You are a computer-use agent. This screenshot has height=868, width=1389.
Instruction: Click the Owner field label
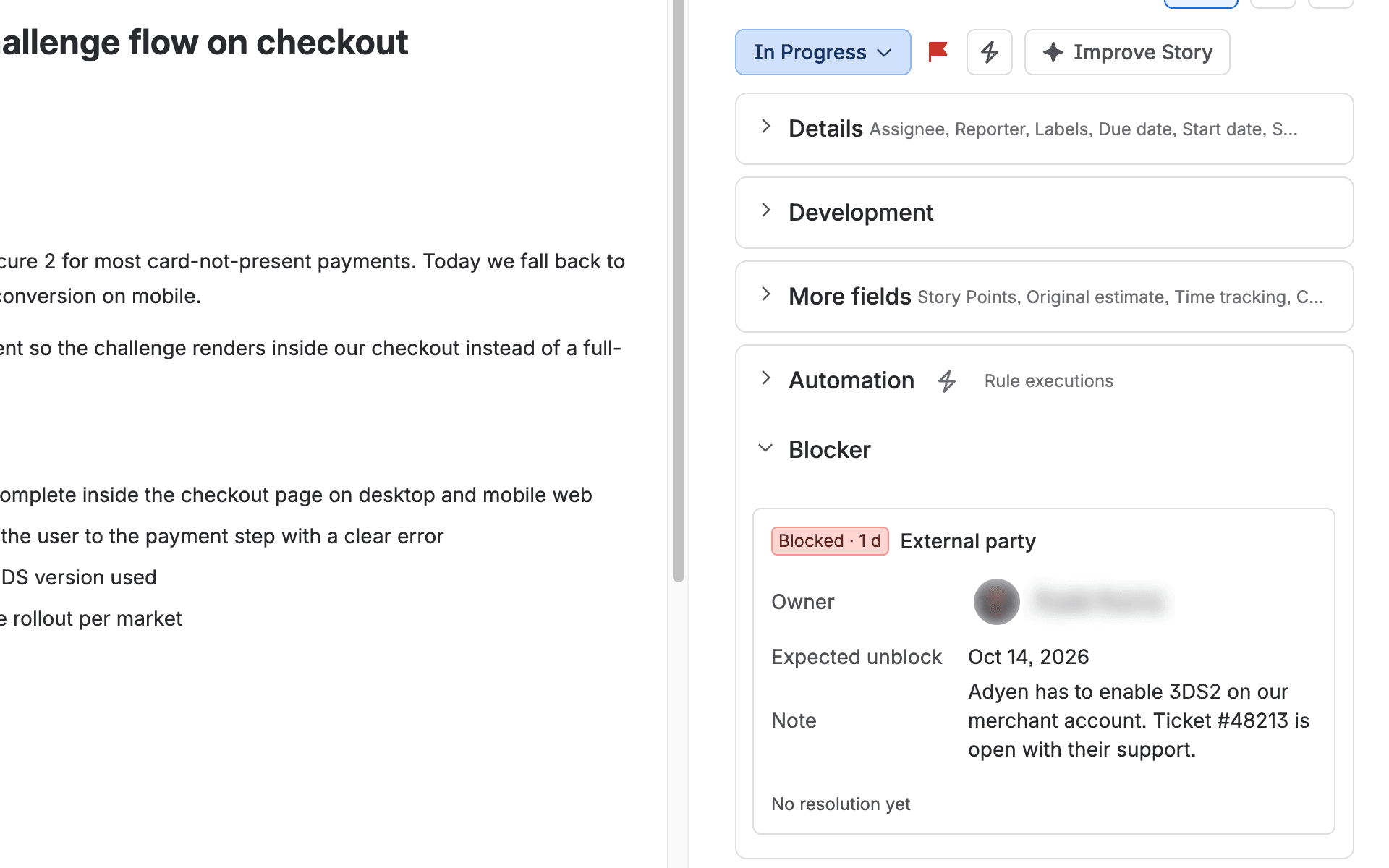click(x=802, y=602)
